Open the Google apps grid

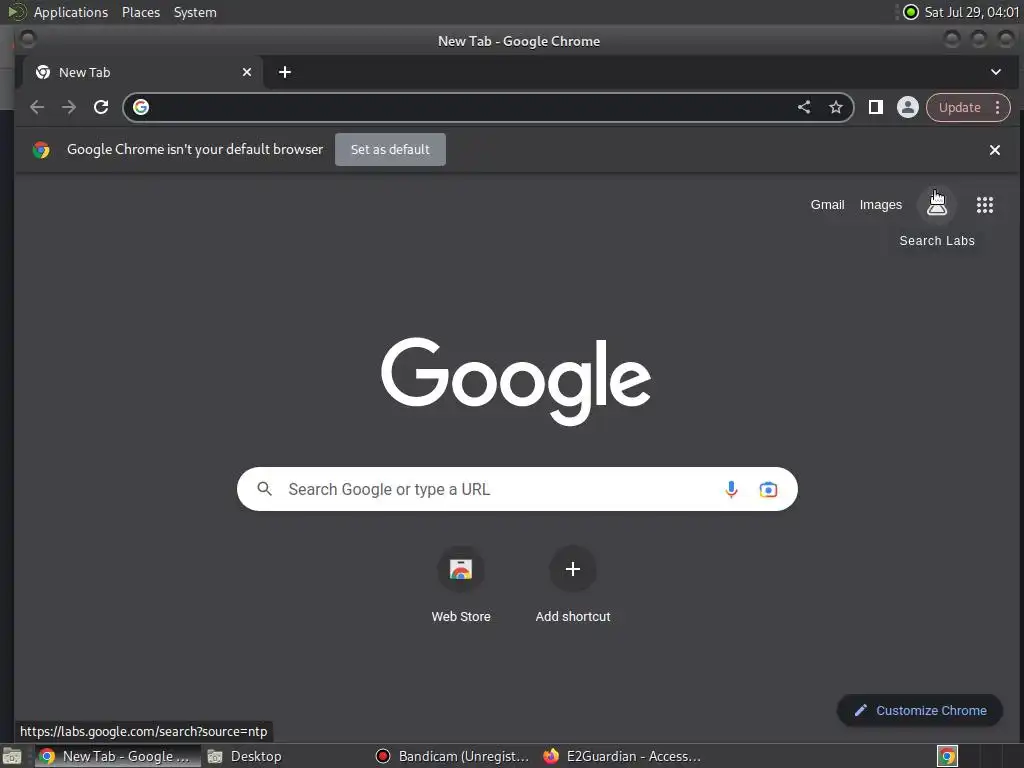(x=985, y=205)
